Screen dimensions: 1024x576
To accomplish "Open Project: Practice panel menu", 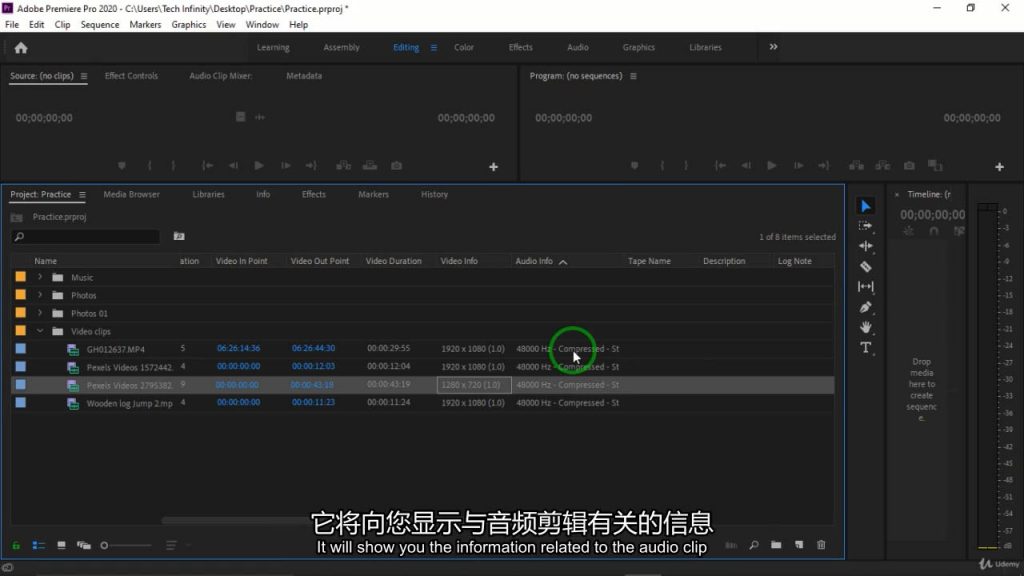I will [82, 195].
